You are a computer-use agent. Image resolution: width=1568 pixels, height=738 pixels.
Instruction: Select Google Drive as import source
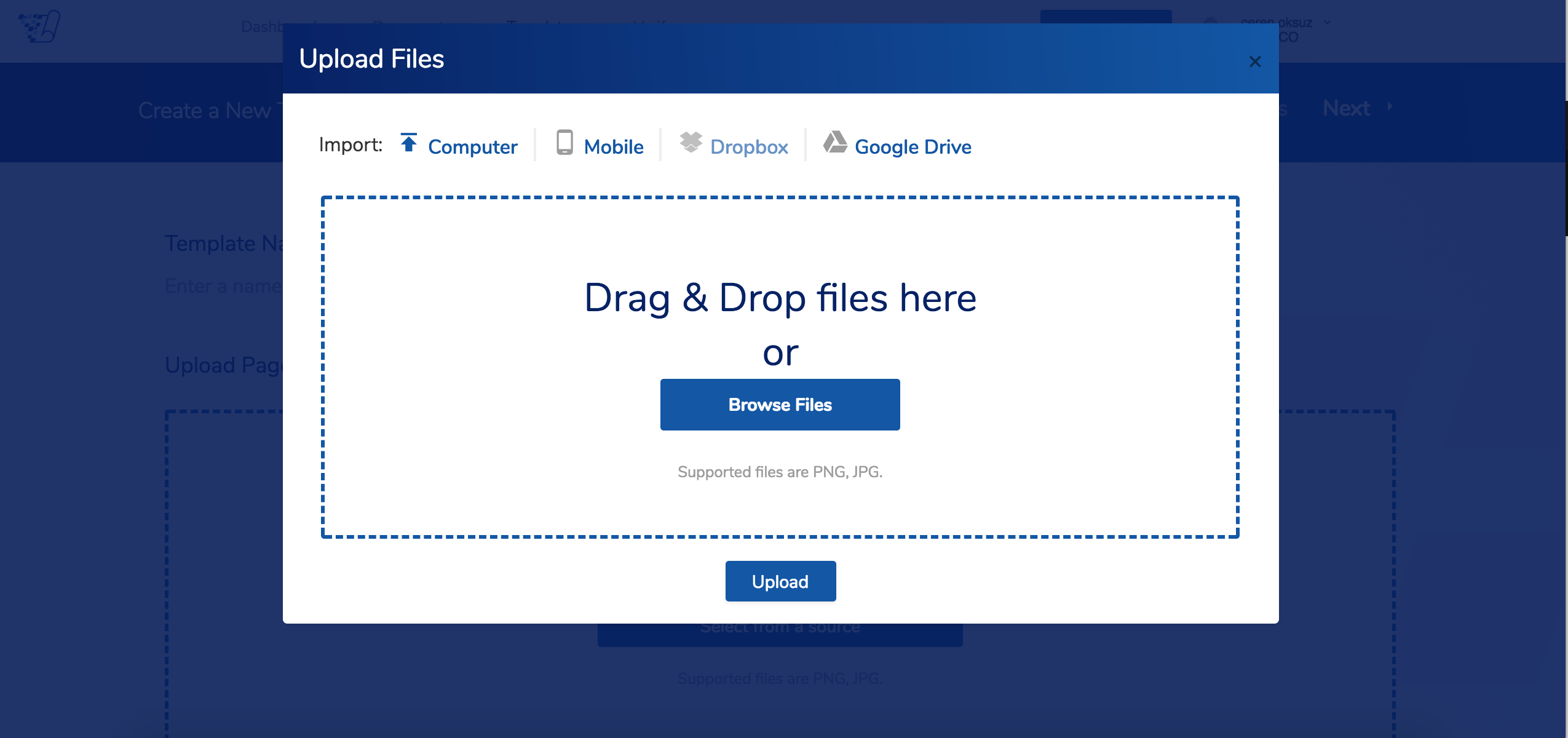(x=913, y=147)
